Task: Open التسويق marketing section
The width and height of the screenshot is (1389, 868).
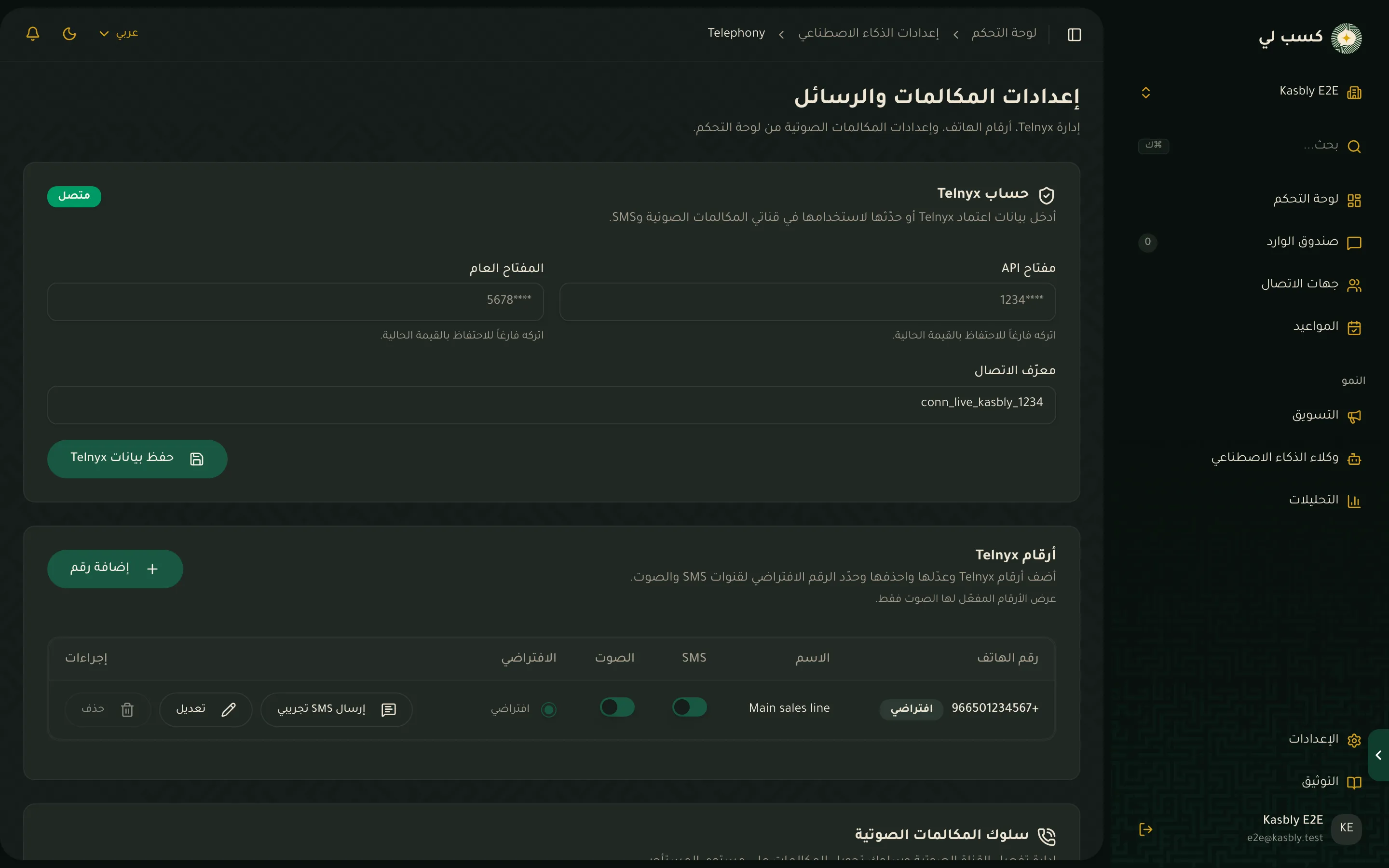Action: [x=1250, y=416]
